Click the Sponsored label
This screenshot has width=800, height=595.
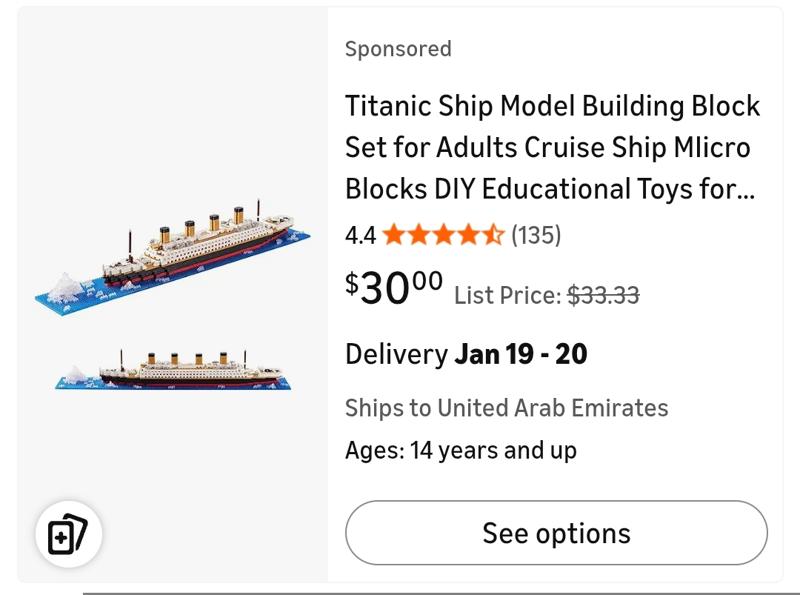pyautogui.click(x=398, y=49)
